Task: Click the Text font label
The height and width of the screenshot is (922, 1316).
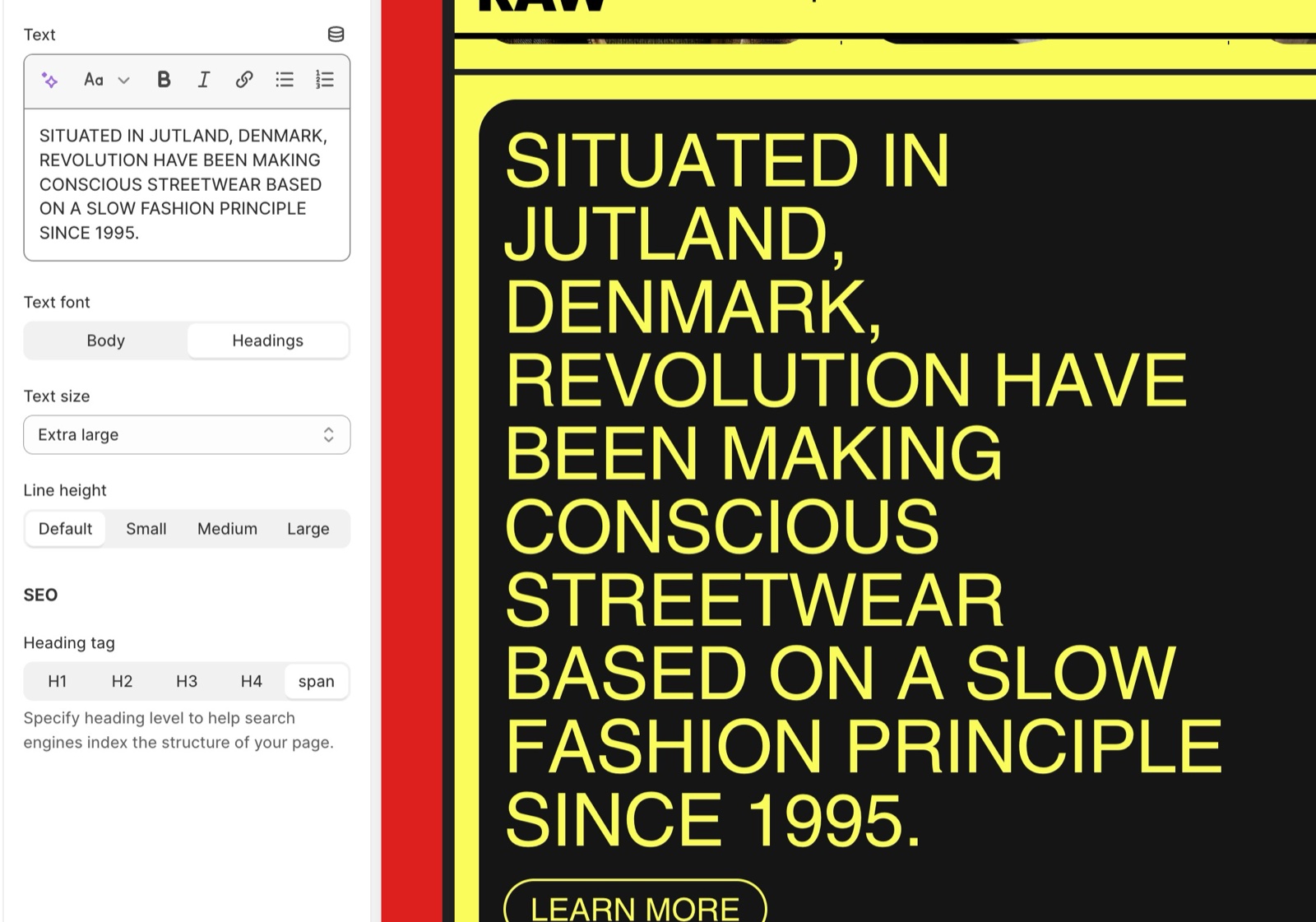Action: click(x=57, y=302)
